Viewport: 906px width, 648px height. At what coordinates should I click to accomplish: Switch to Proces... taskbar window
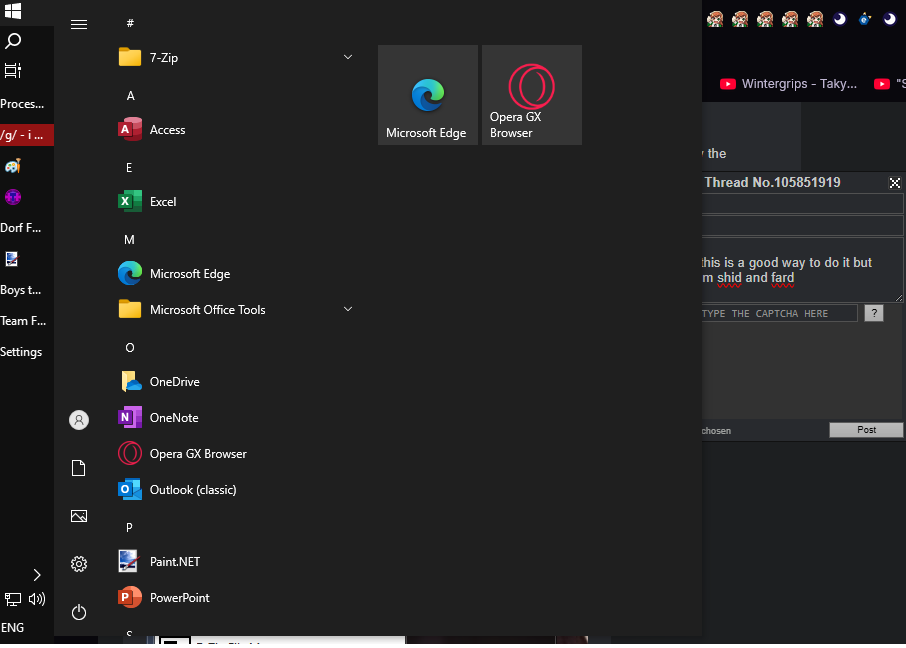(x=27, y=104)
